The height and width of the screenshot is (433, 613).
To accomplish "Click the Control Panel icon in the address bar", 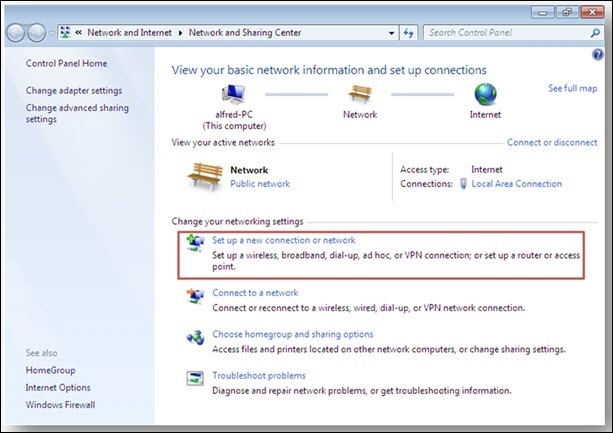I will (x=65, y=32).
